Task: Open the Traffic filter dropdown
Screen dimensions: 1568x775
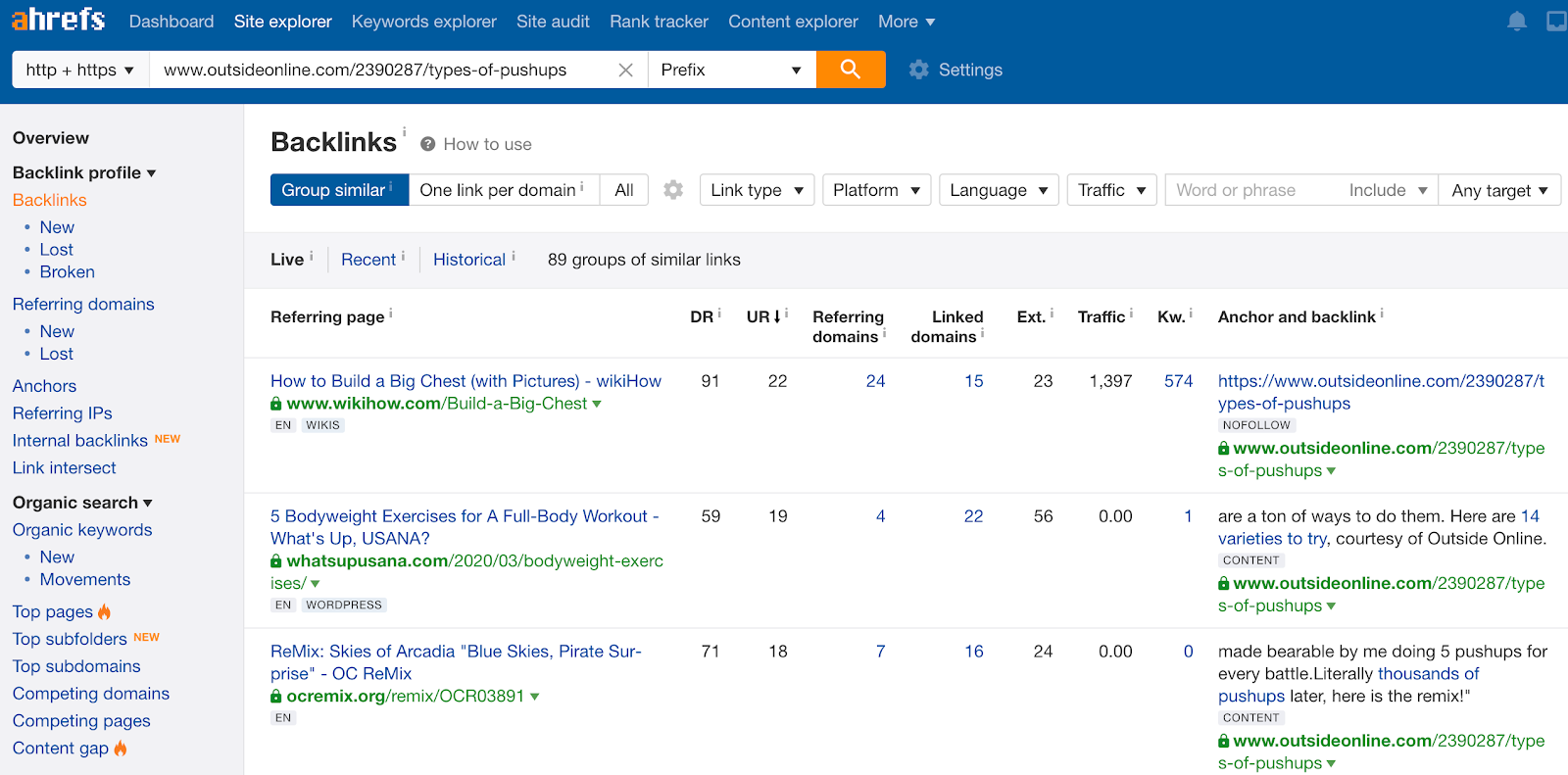Action: click(x=1111, y=190)
